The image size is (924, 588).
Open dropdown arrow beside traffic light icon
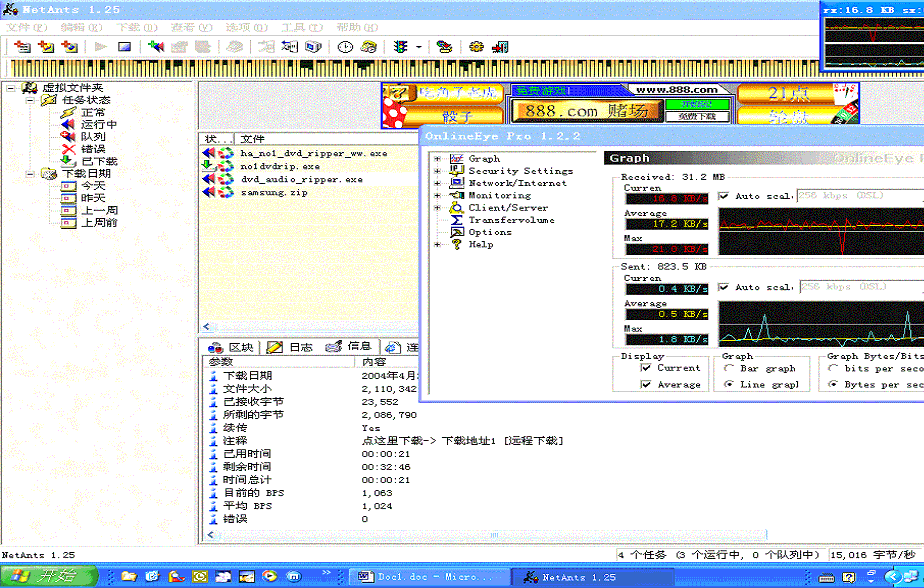[x=418, y=47]
